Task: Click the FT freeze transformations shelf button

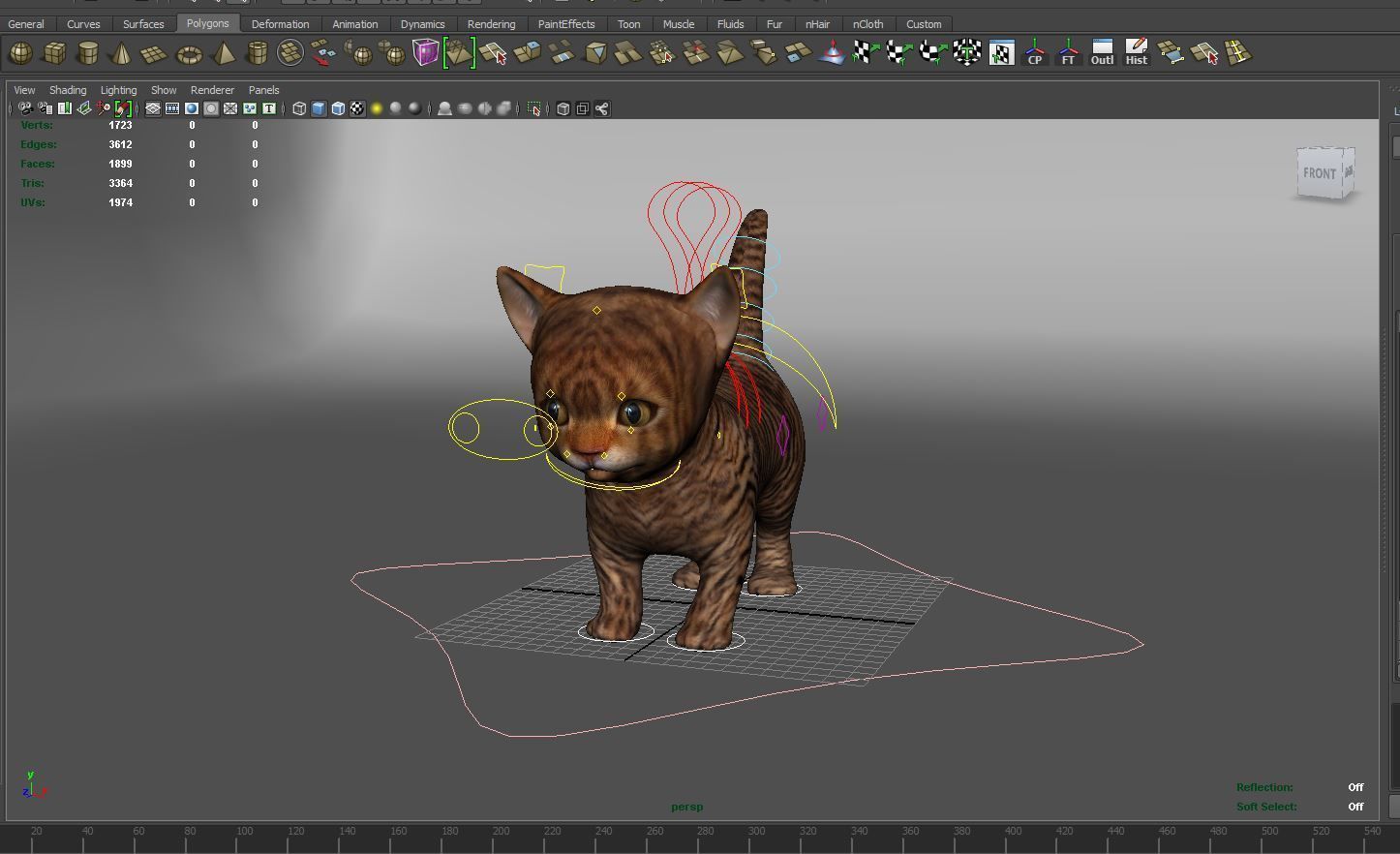Action: 1068,53
